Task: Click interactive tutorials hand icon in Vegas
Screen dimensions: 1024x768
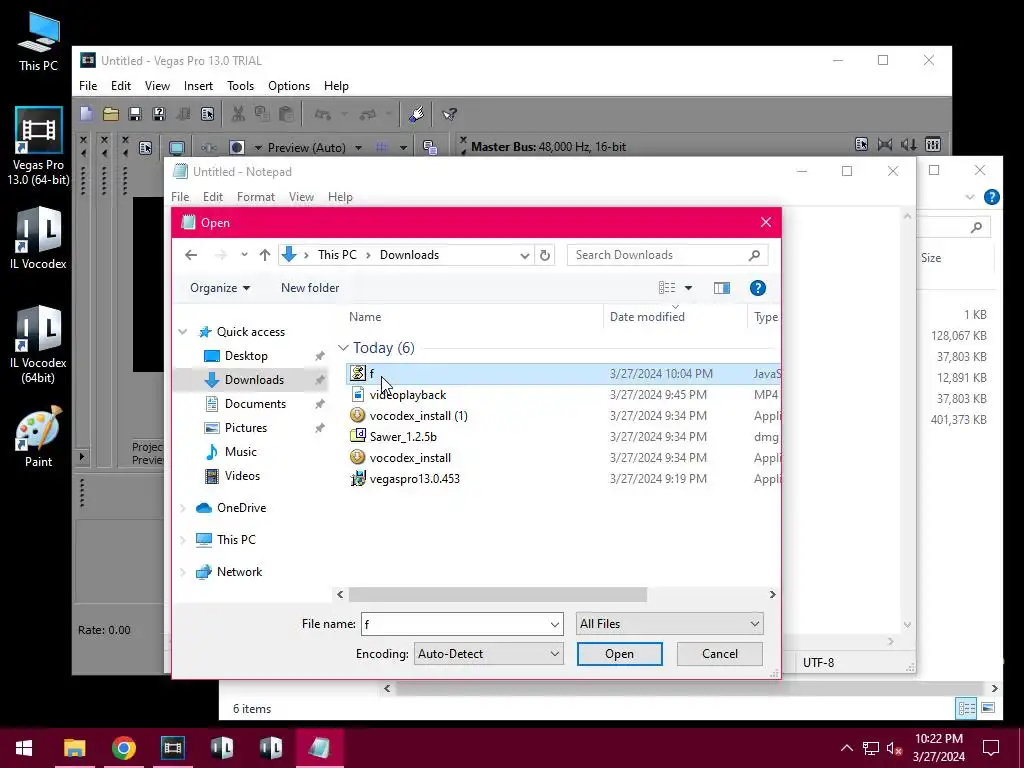Action: pyautogui.click(x=417, y=114)
